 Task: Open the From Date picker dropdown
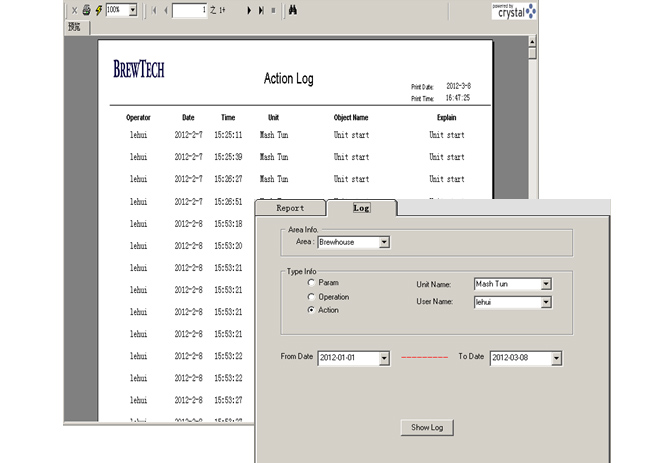(384, 358)
